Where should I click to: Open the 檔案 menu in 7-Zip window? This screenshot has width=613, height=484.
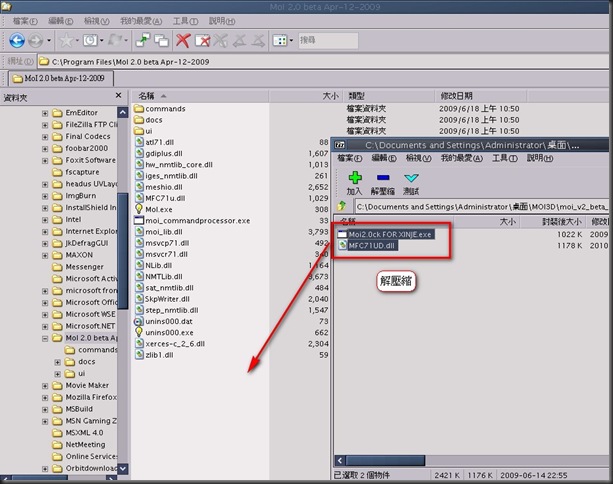[350, 158]
